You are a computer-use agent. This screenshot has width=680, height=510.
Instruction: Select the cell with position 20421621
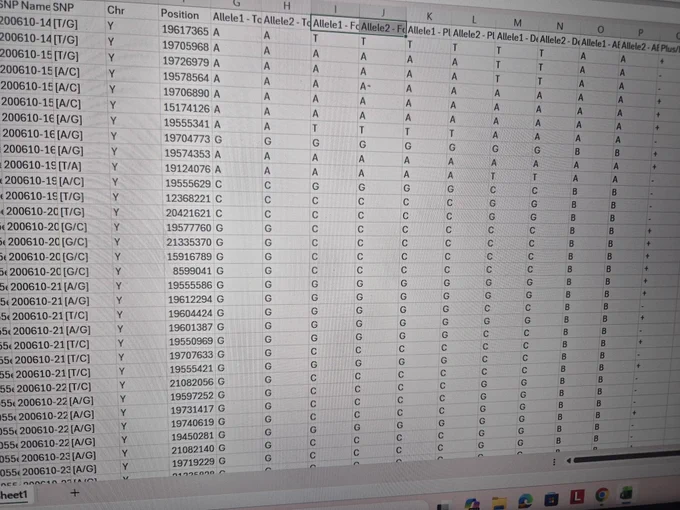point(189,213)
